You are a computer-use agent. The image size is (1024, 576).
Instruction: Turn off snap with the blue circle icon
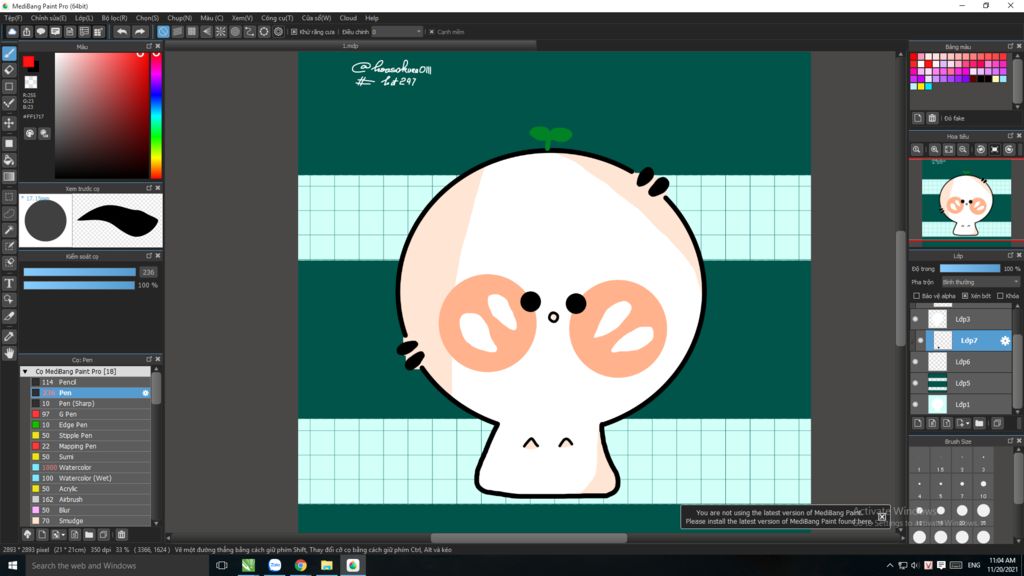point(163,31)
